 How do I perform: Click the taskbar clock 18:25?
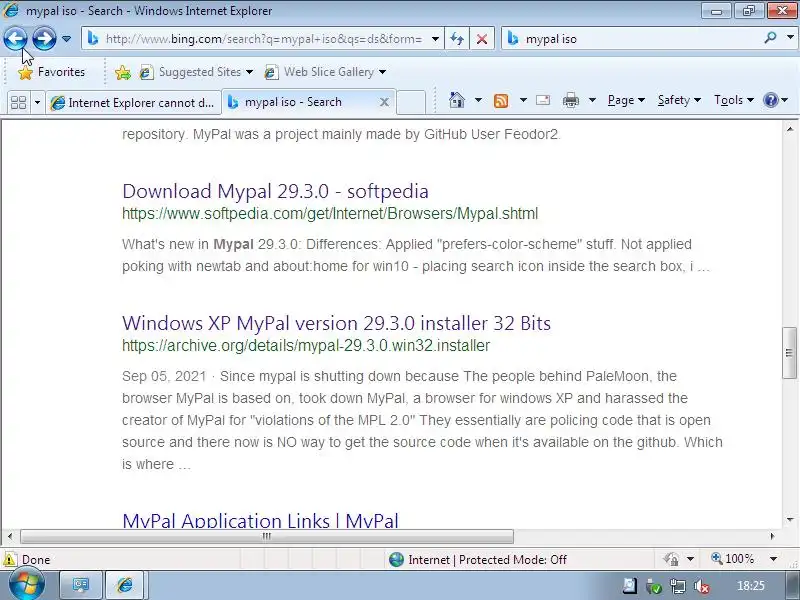click(x=751, y=586)
